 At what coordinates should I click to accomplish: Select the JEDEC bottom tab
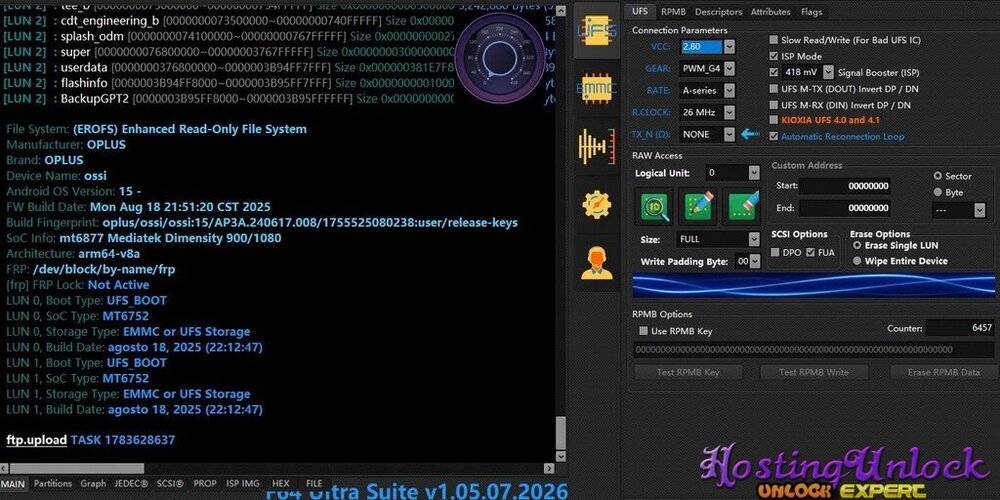pyautogui.click(x=131, y=484)
